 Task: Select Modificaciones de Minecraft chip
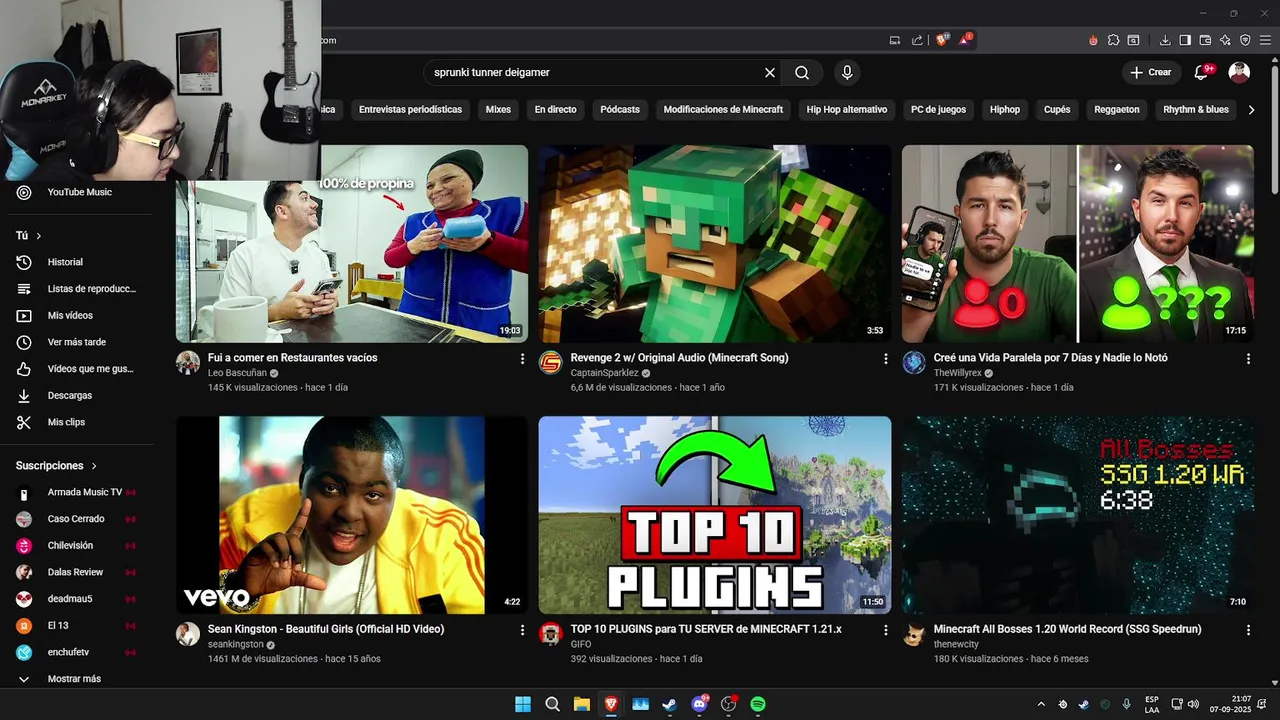pos(723,110)
